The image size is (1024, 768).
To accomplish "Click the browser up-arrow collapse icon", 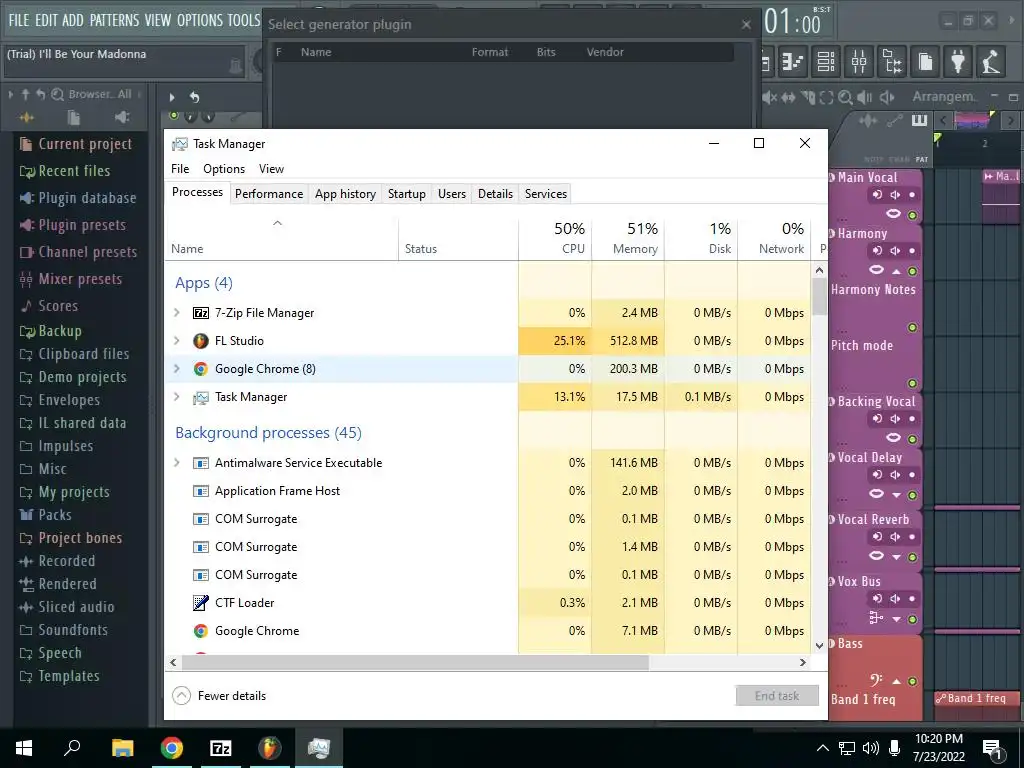I will pos(25,94).
